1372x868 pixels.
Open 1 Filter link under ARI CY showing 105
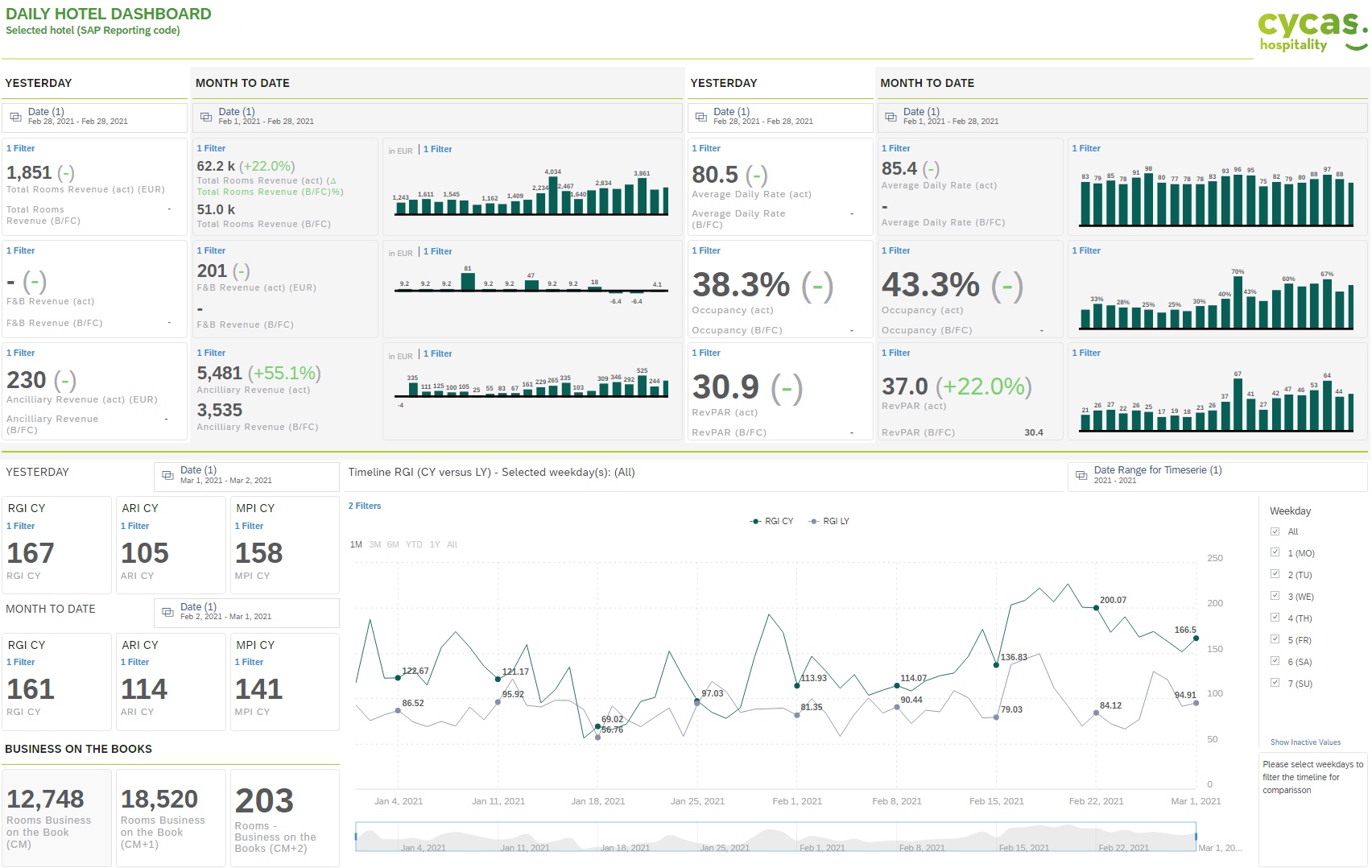tap(135, 526)
